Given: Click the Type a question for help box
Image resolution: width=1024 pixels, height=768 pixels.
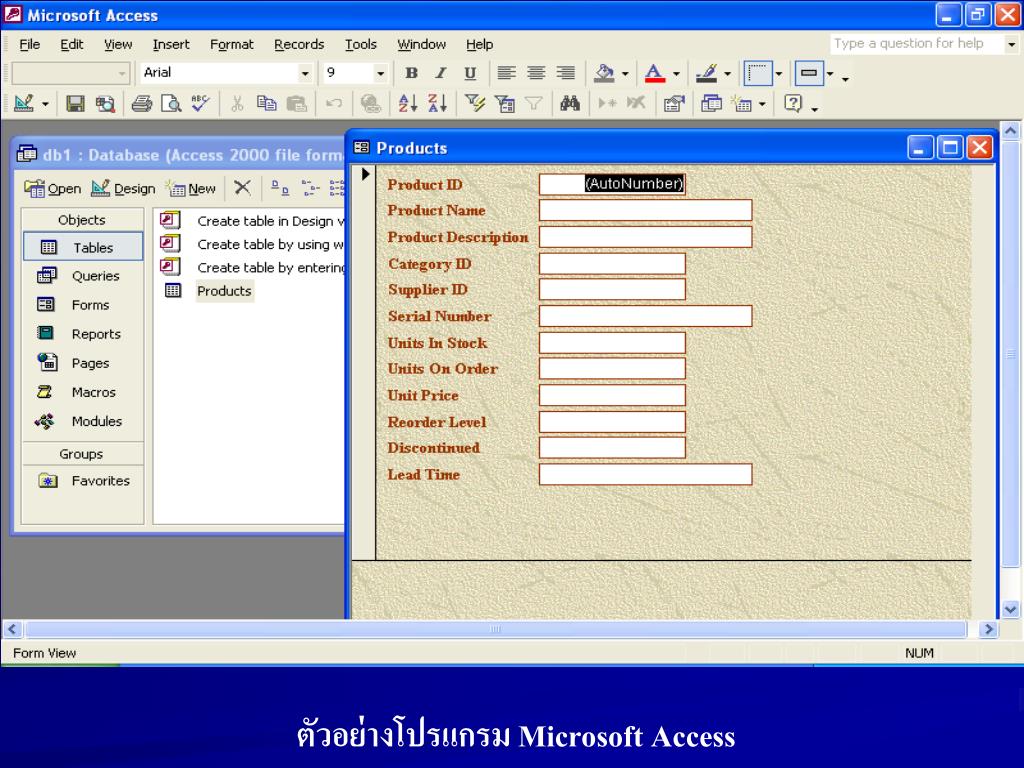Looking at the screenshot, I should (x=916, y=44).
